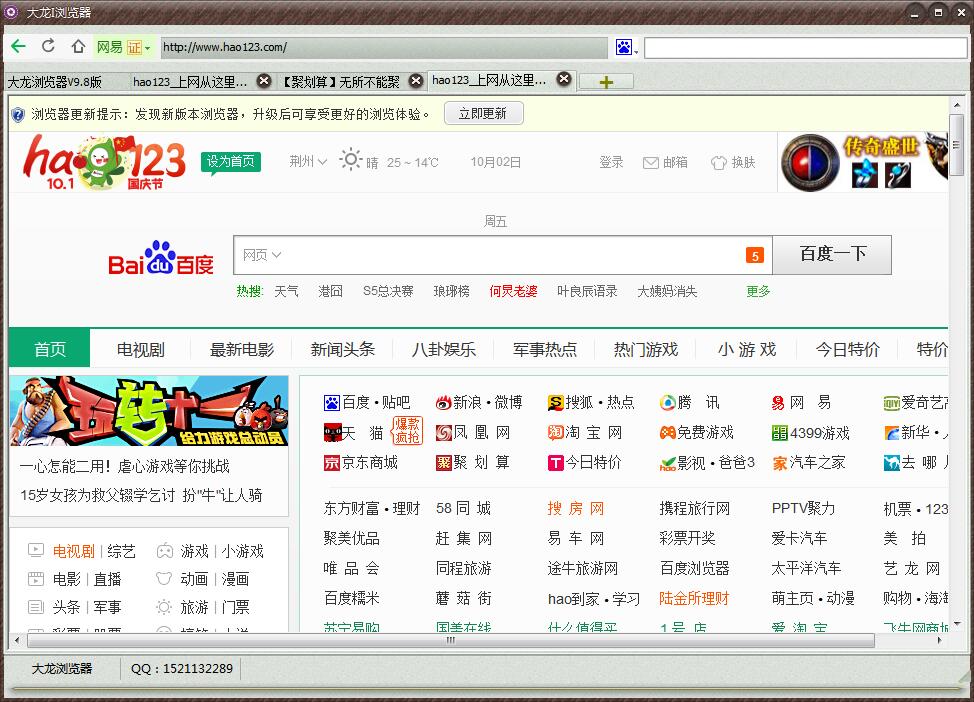974x702 pixels.
Task: Click the 邮箱 envelope icon
Action: click(x=650, y=163)
